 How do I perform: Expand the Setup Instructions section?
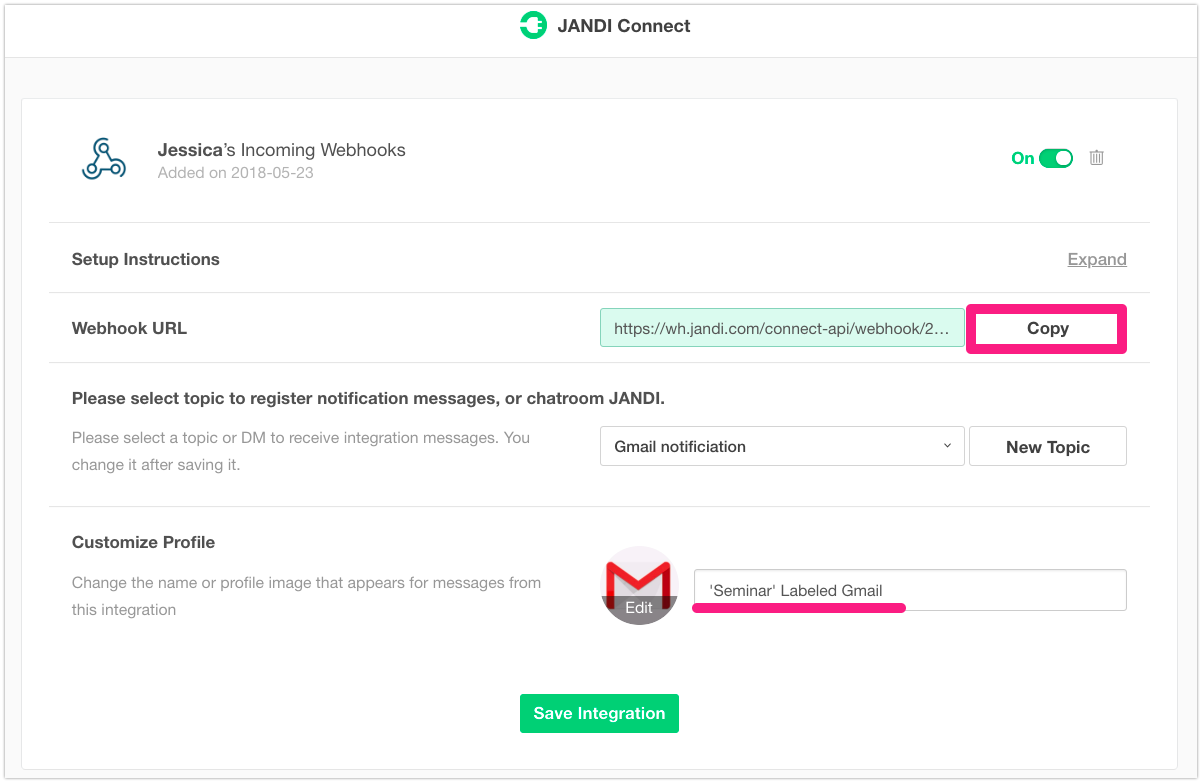coord(1097,259)
